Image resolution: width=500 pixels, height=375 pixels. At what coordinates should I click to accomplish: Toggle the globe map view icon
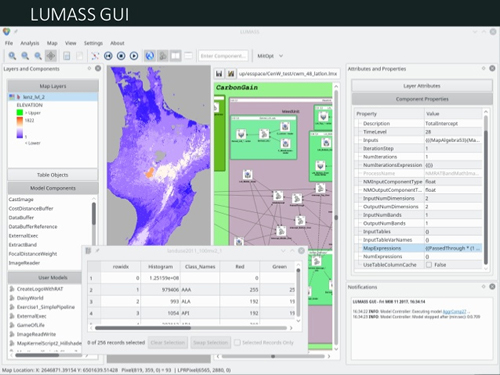(x=150, y=56)
